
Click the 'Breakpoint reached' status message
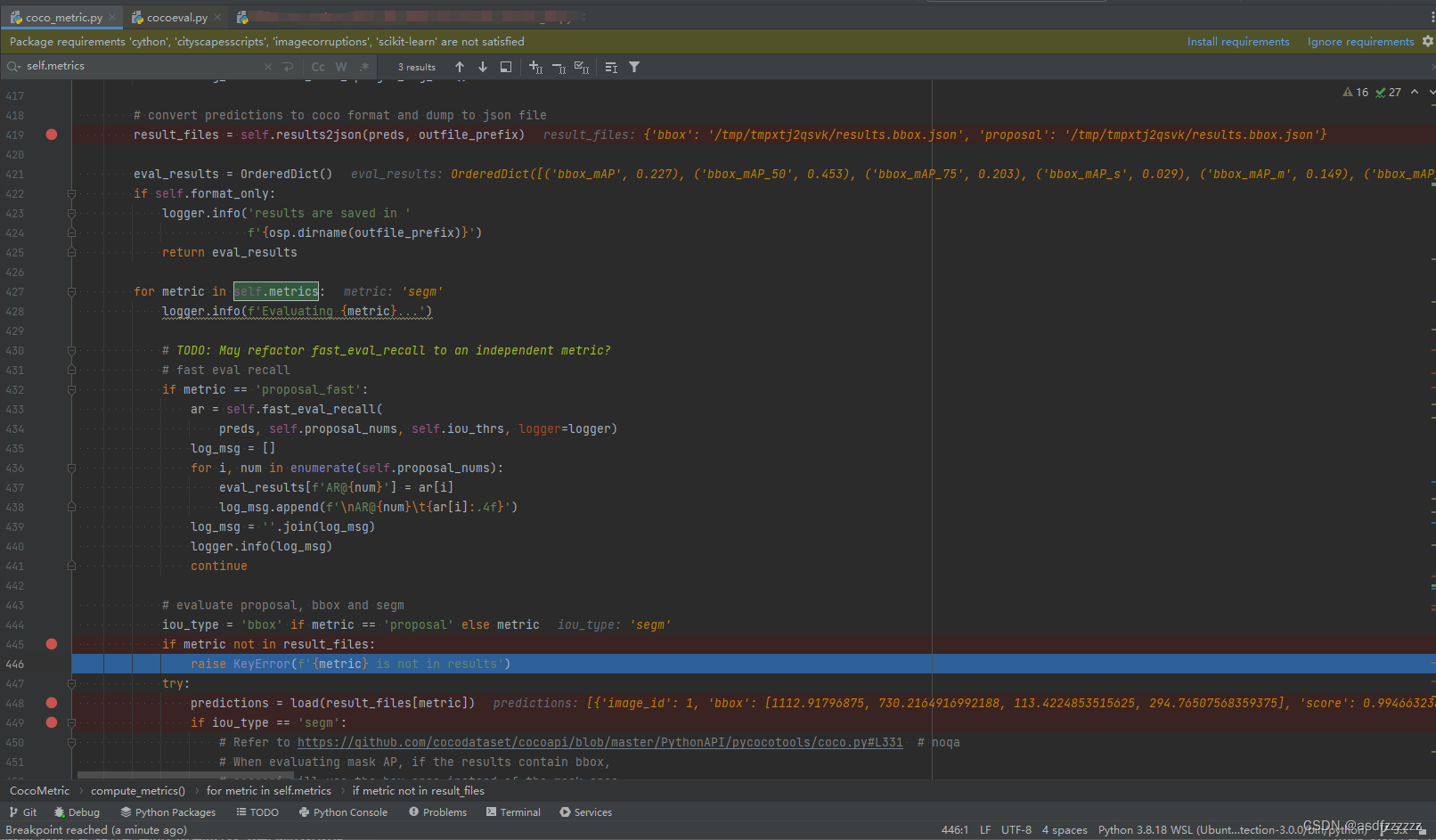tap(96, 830)
